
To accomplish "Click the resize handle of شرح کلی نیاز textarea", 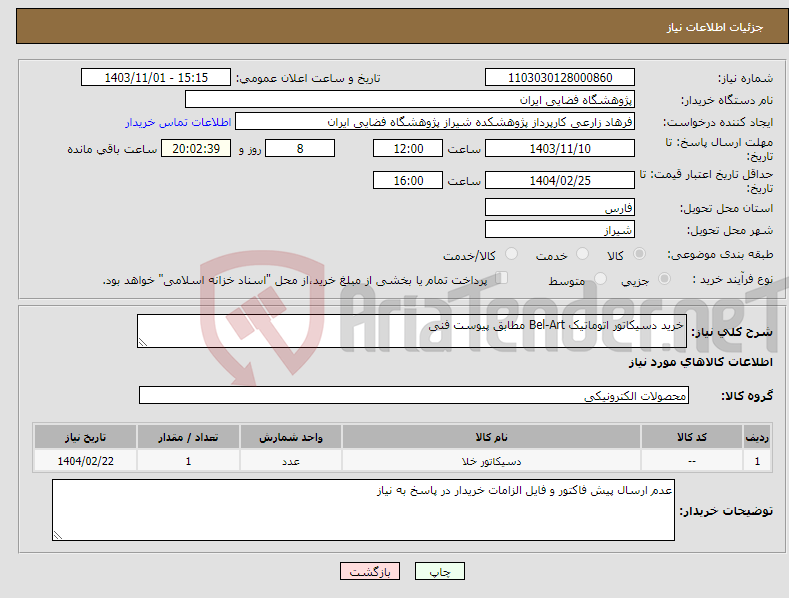I will [143, 342].
